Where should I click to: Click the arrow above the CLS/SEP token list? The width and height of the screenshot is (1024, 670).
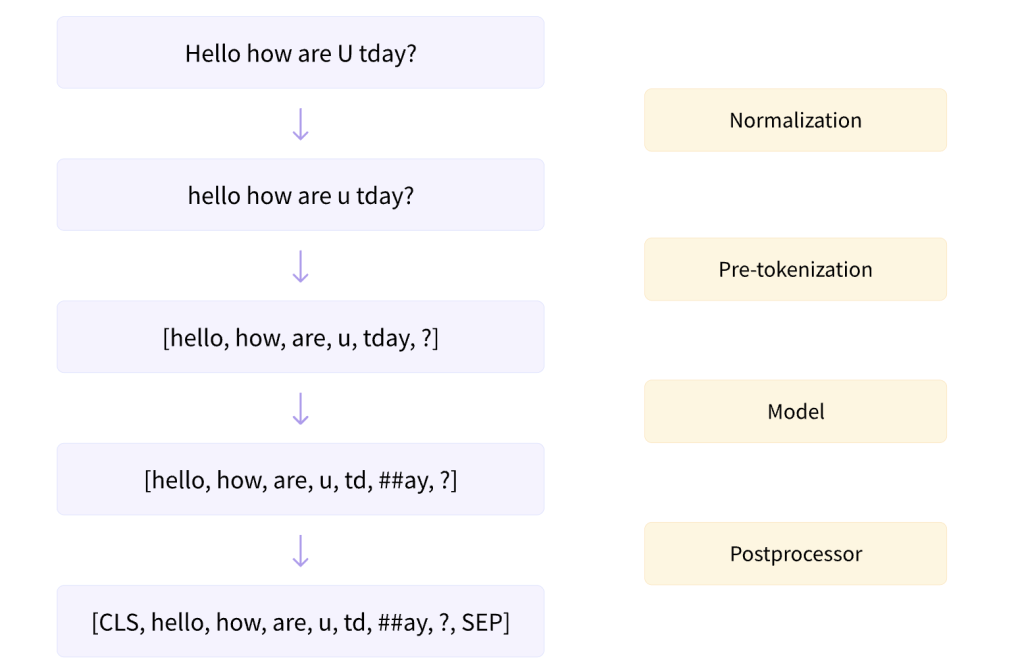[x=300, y=551]
